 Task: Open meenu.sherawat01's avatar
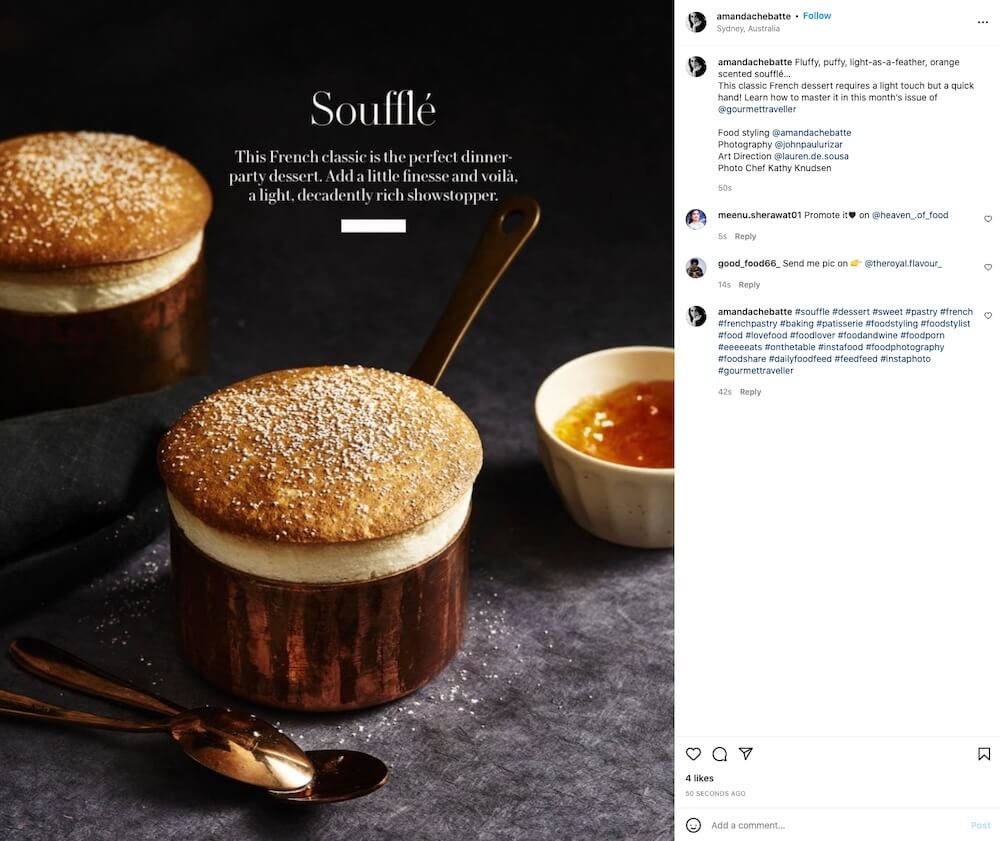pos(696,219)
